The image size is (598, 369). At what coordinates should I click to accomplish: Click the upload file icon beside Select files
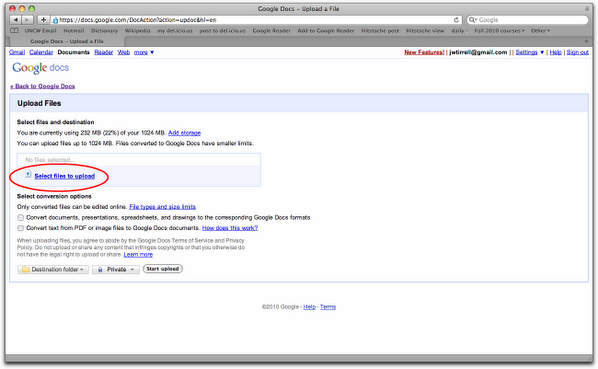click(28, 175)
